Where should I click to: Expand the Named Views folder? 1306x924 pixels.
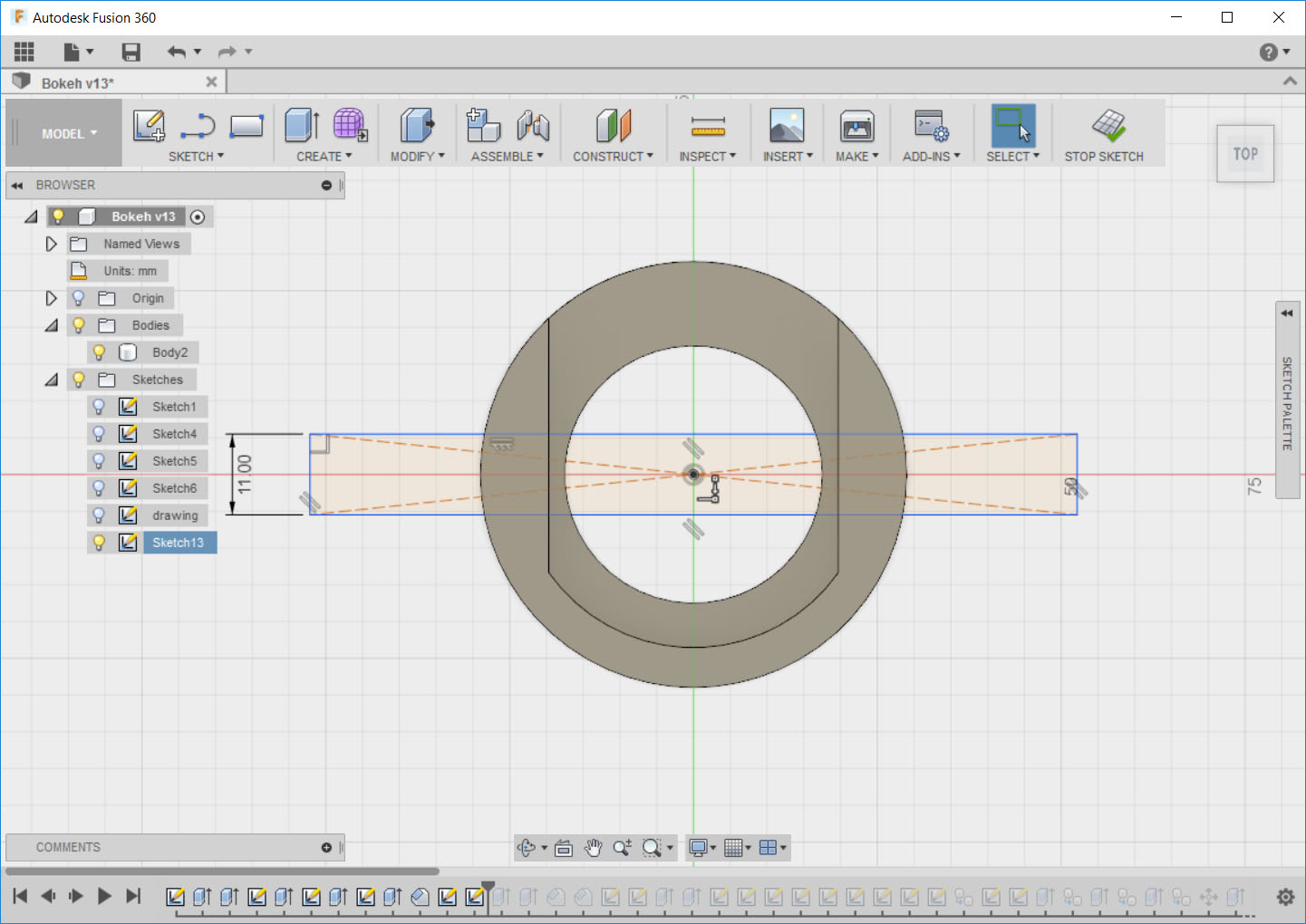click(x=52, y=244)
